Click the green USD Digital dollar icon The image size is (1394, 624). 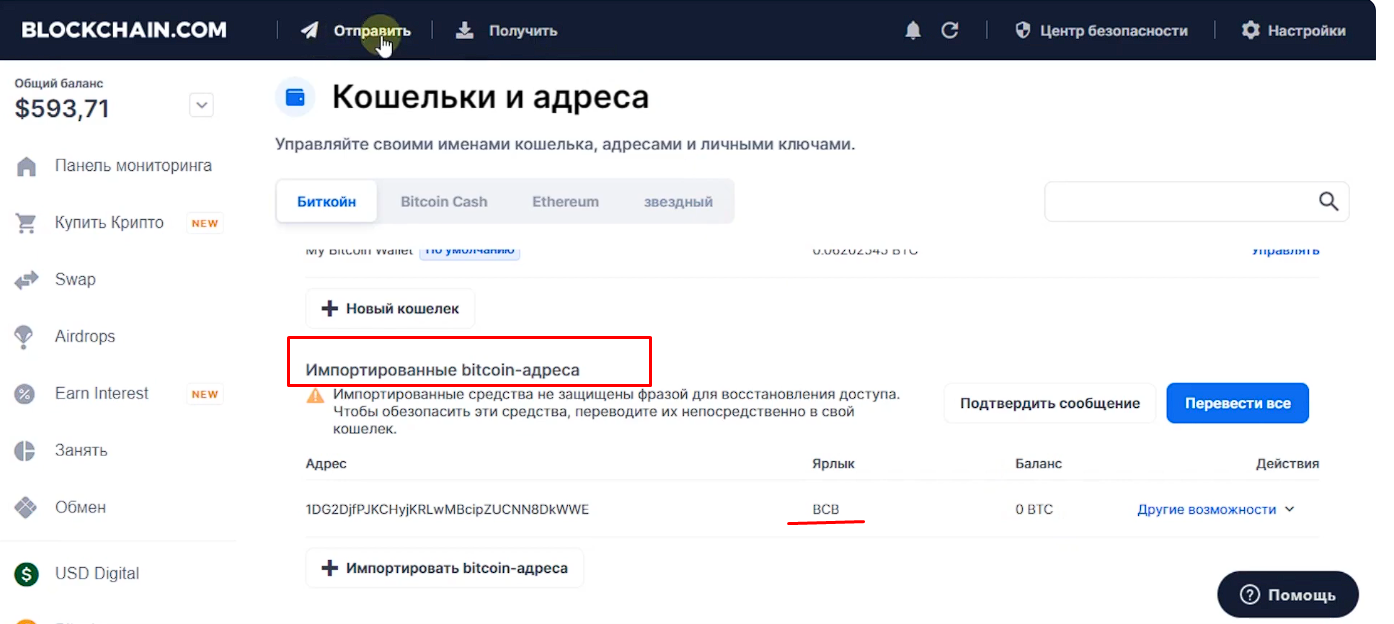[26, 574]
